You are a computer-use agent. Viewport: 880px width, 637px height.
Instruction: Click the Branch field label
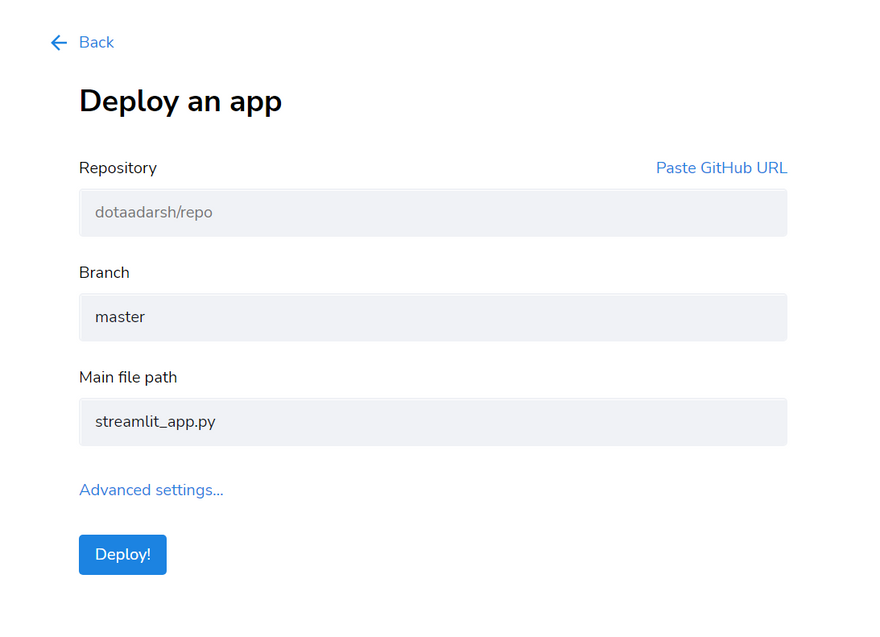pyautogui.click(x=104, y=272)
